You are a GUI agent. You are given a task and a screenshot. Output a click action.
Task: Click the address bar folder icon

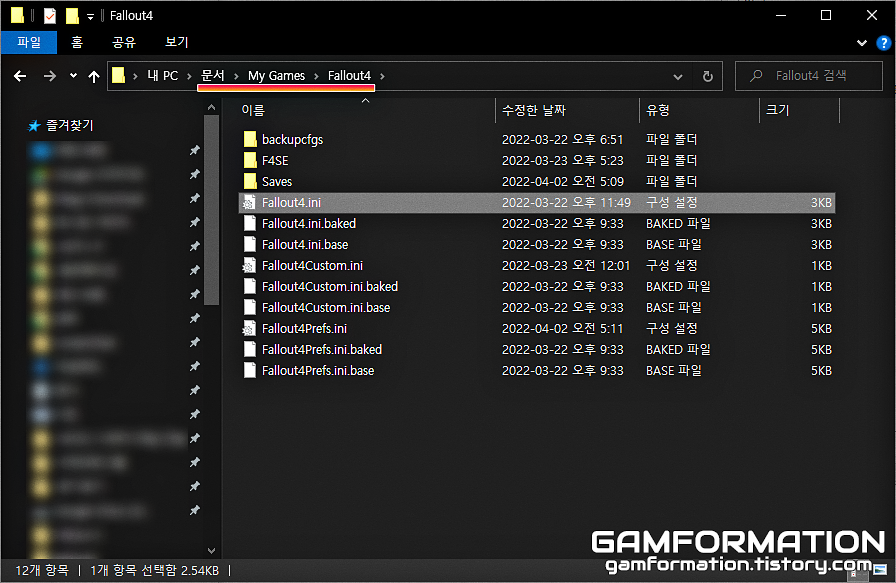pos(118,75)
